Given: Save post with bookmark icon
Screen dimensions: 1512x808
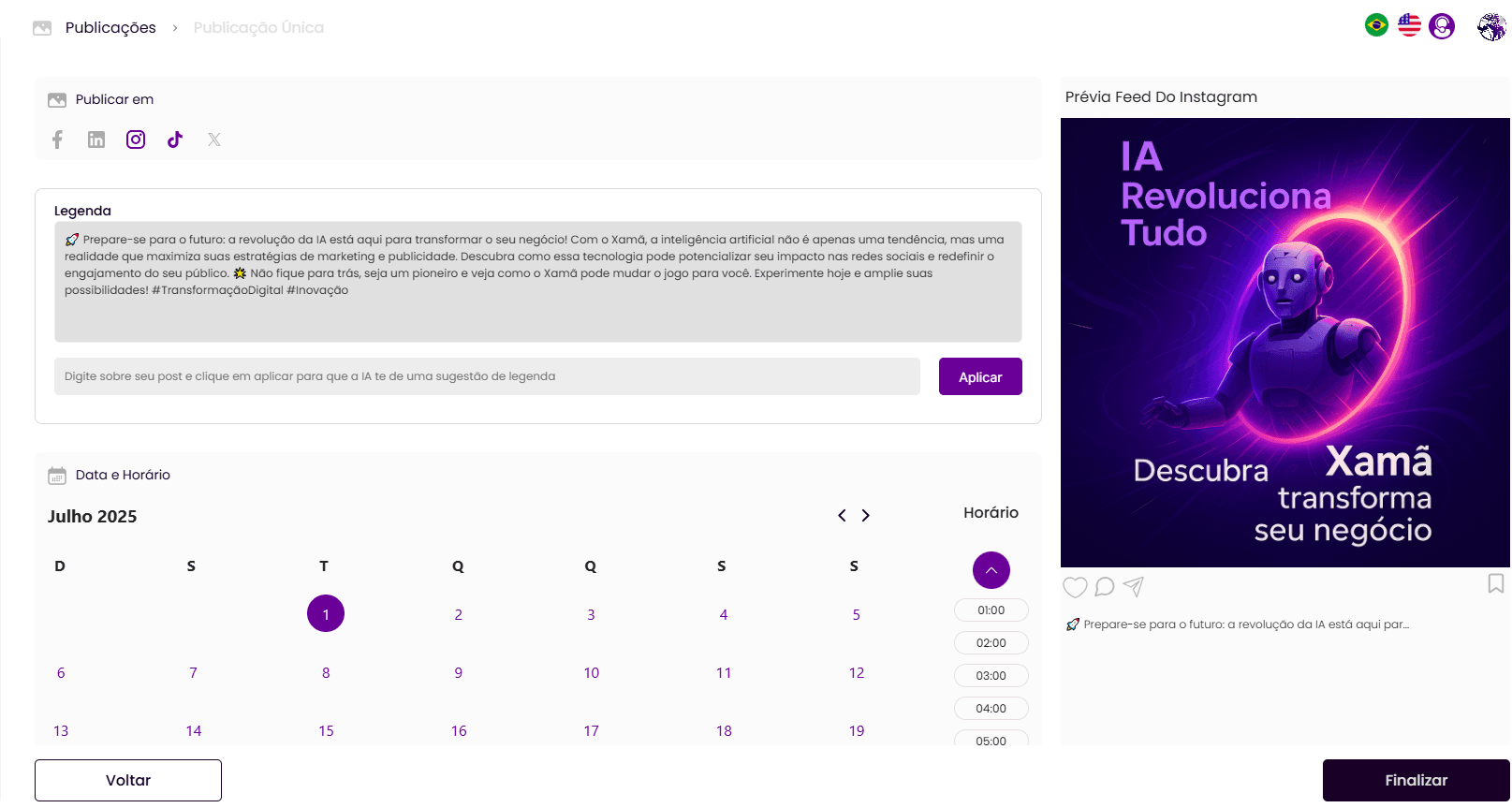Looking at the screenshot, I should click(1496, 583).
